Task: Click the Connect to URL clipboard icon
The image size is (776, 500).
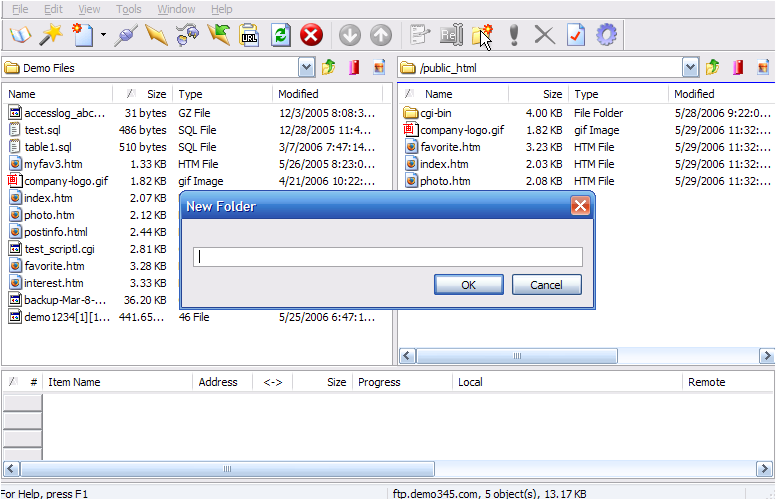Action: [x=249, y=35]
